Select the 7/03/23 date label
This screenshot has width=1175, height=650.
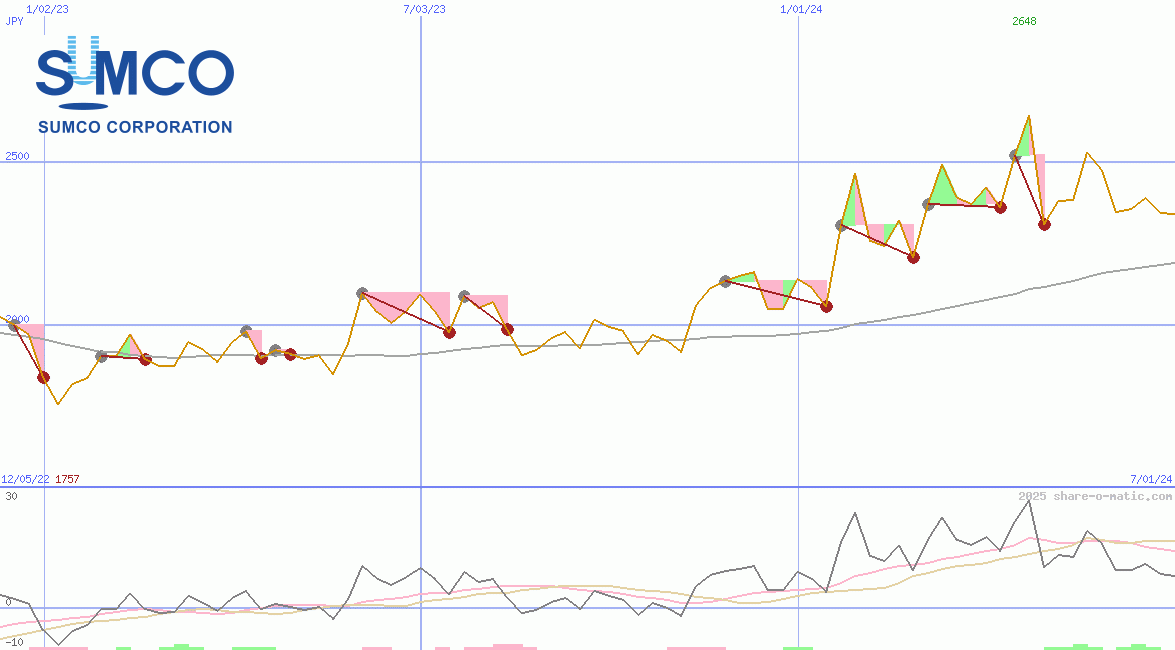[424, 9]
